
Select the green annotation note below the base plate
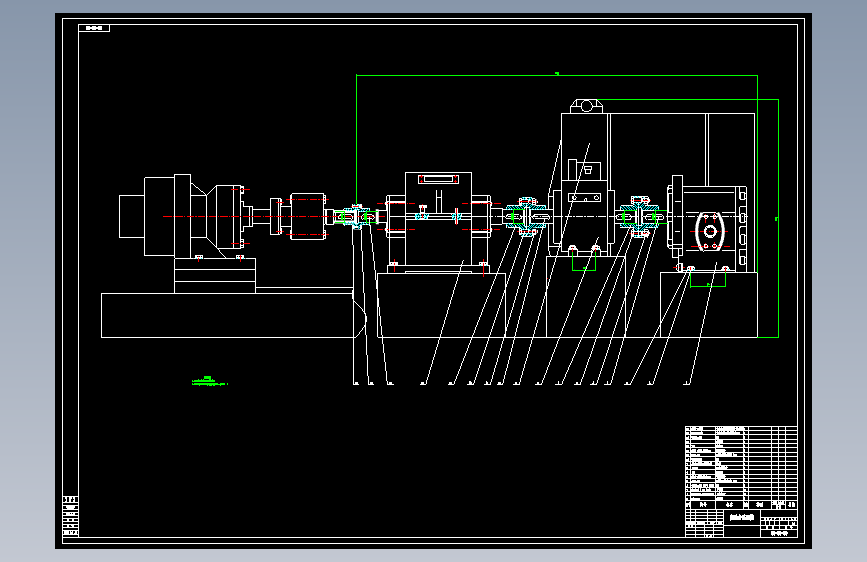click(210, 381)
